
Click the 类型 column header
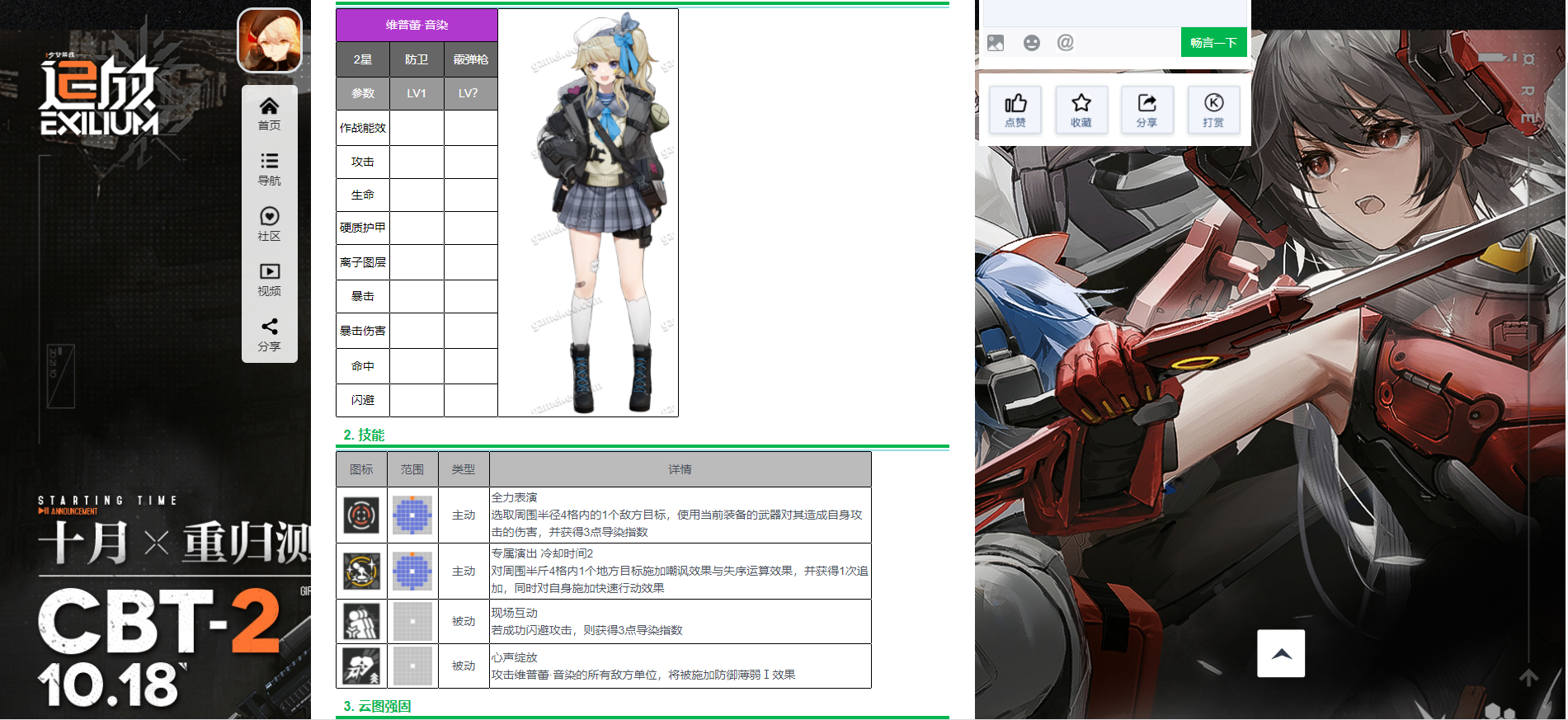pos(464,469)
